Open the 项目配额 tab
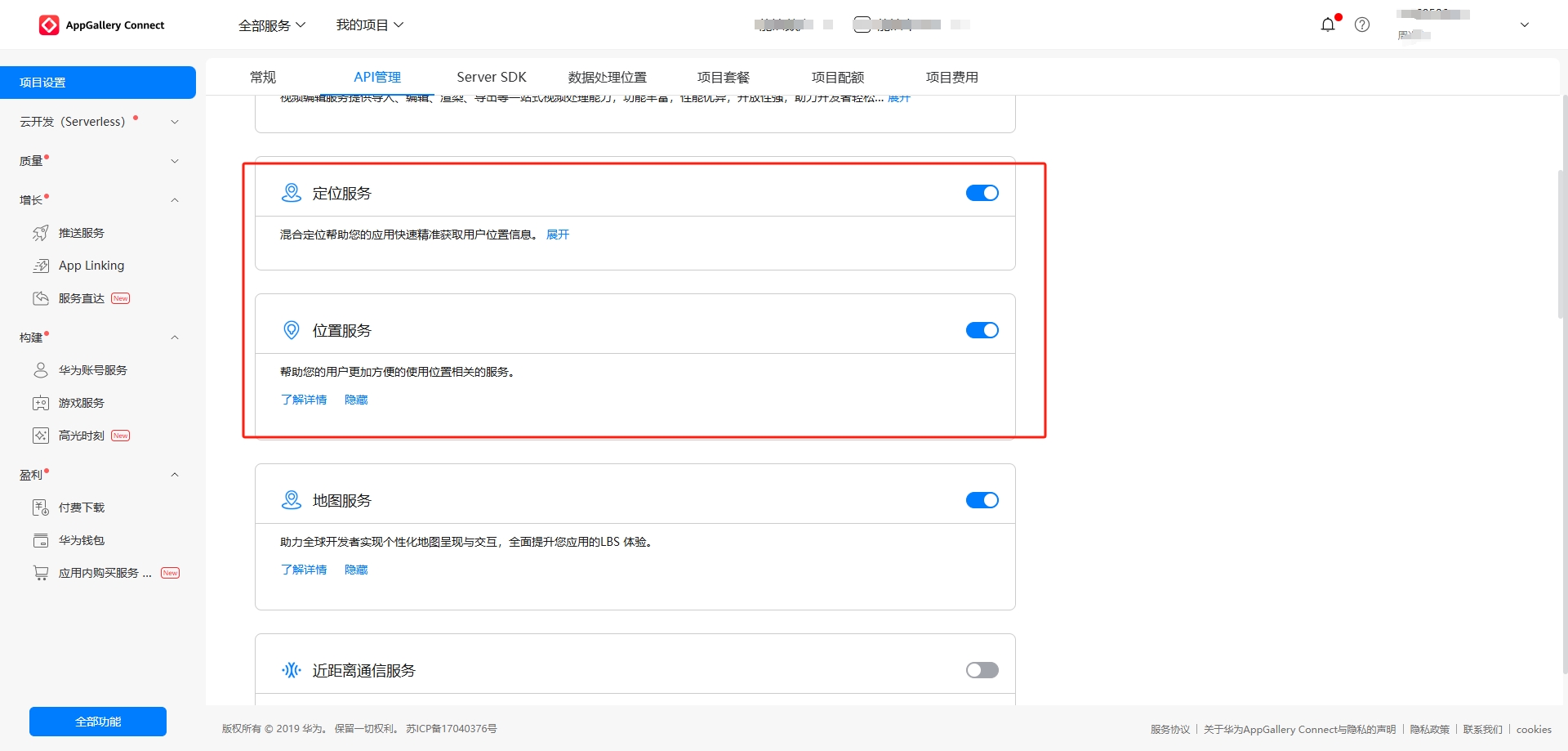 point(838,77)
